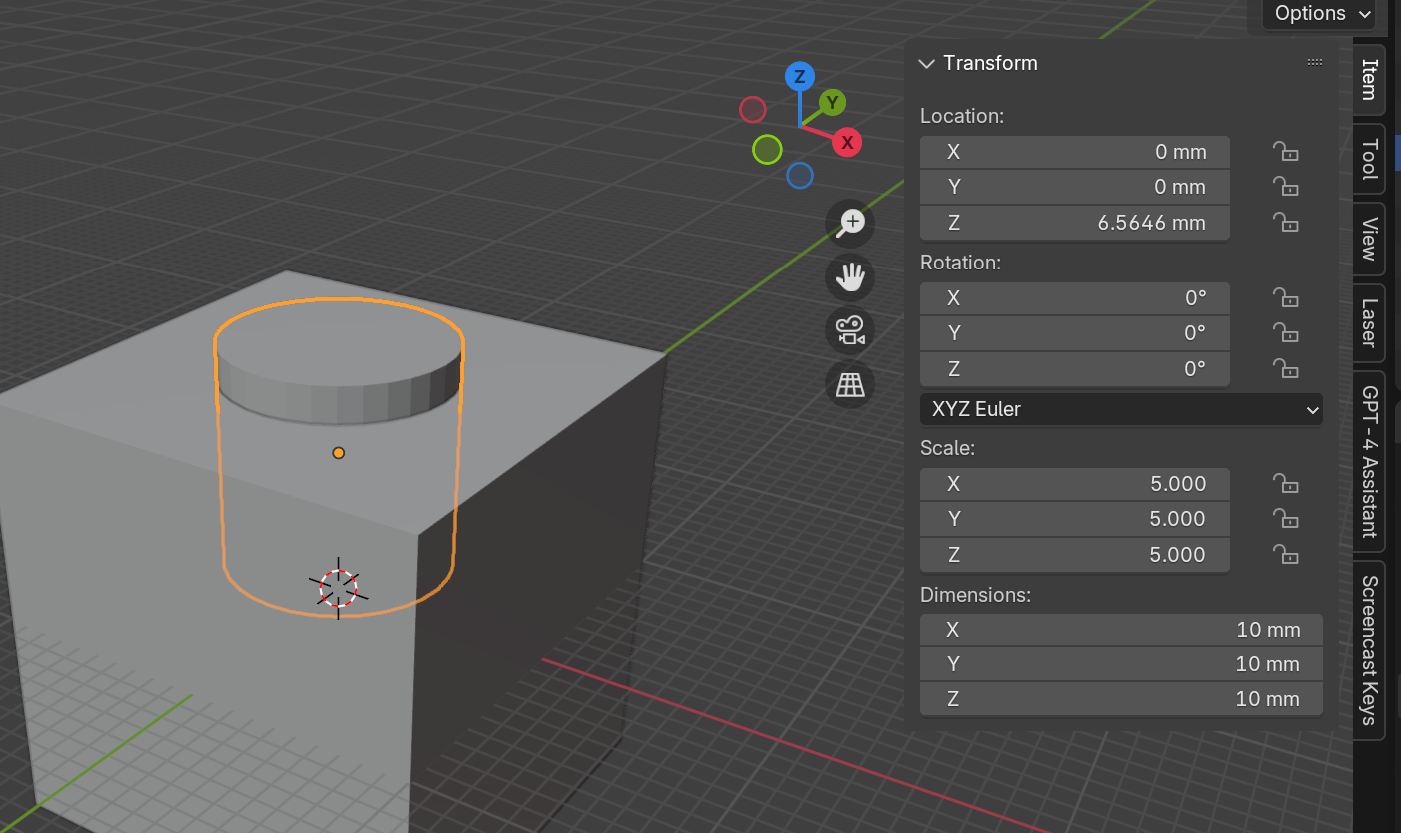Viewport: 1401px width, 833px height.
Task: Switch to the View sidebar tab
Action: pos(1368,239)
